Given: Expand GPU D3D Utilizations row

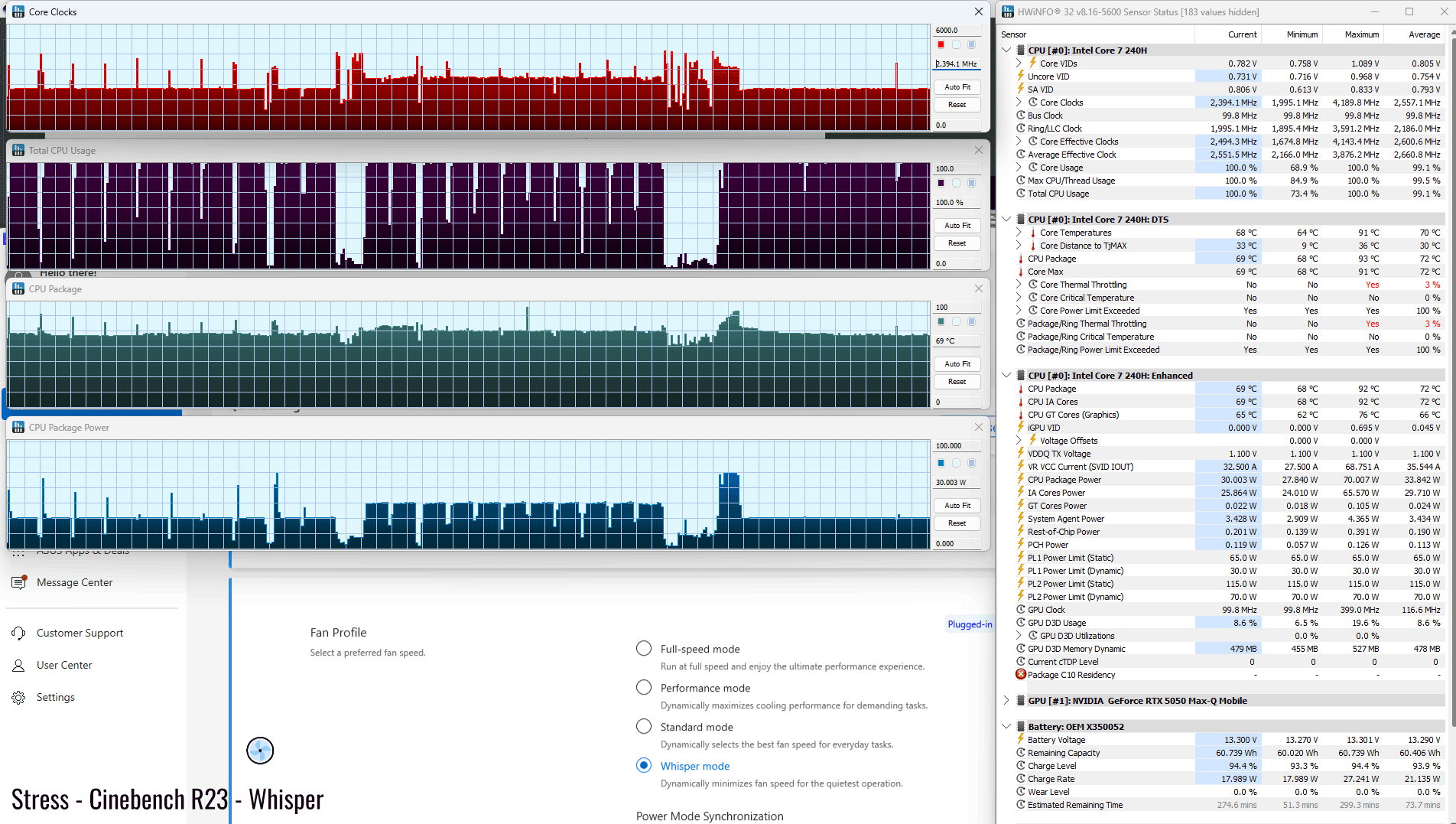Looking at the screenshot, I should click(1019, 636).
